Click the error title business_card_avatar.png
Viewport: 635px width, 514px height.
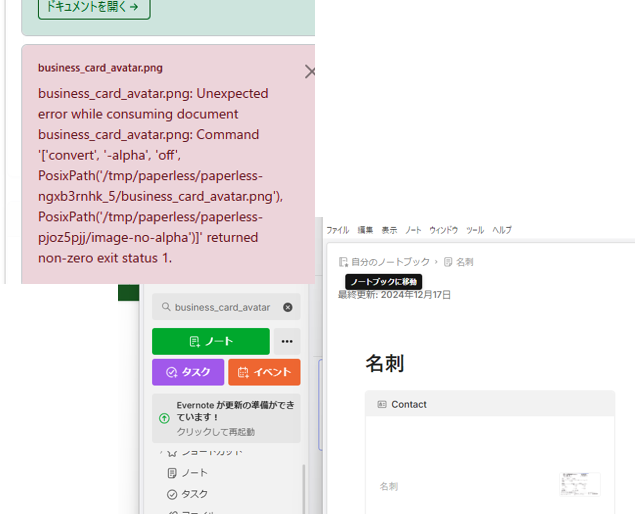click(x=100, y=68)
